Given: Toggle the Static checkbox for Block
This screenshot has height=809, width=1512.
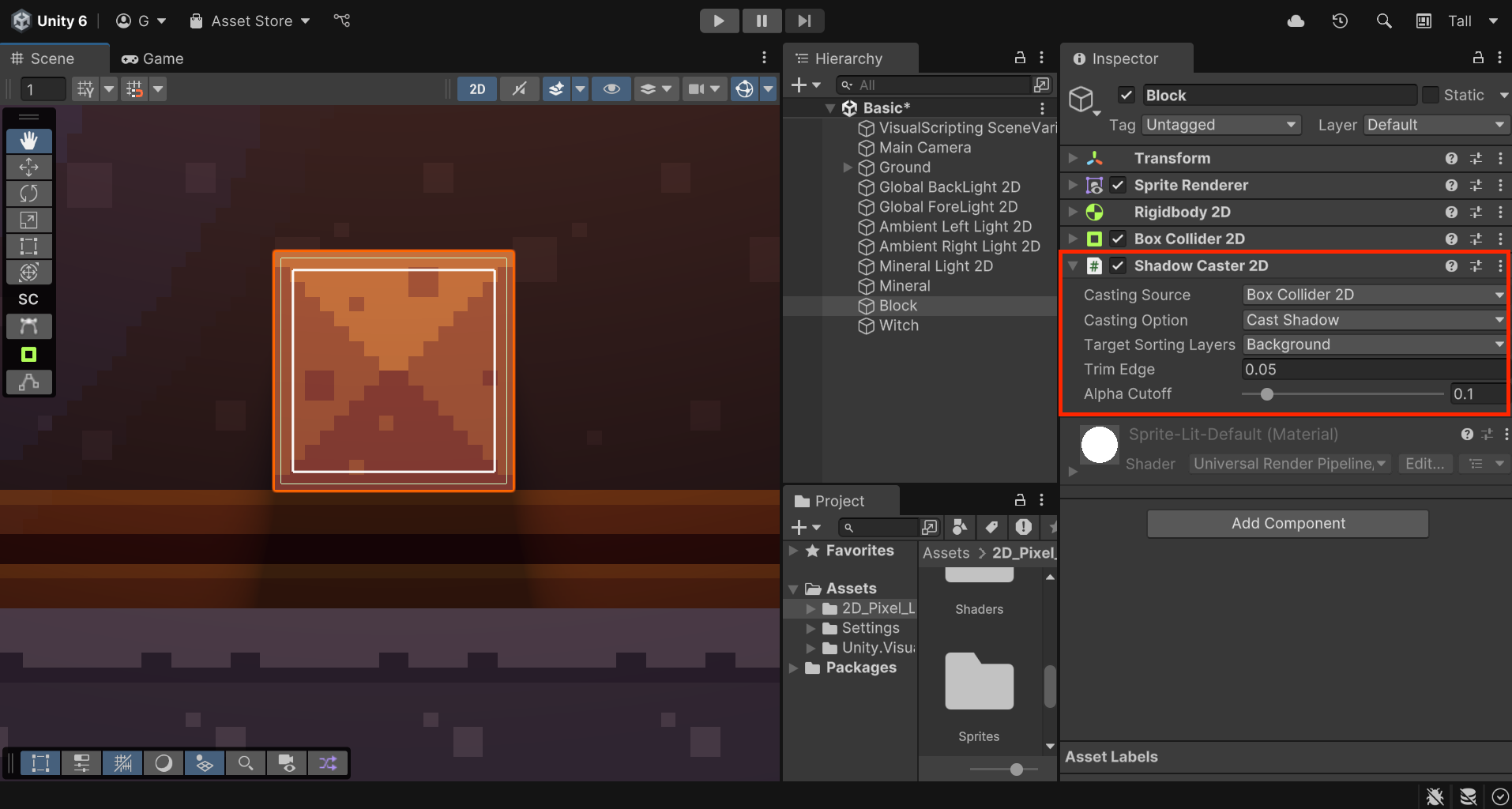Looking at the screenshot, I should [1431, 96].
